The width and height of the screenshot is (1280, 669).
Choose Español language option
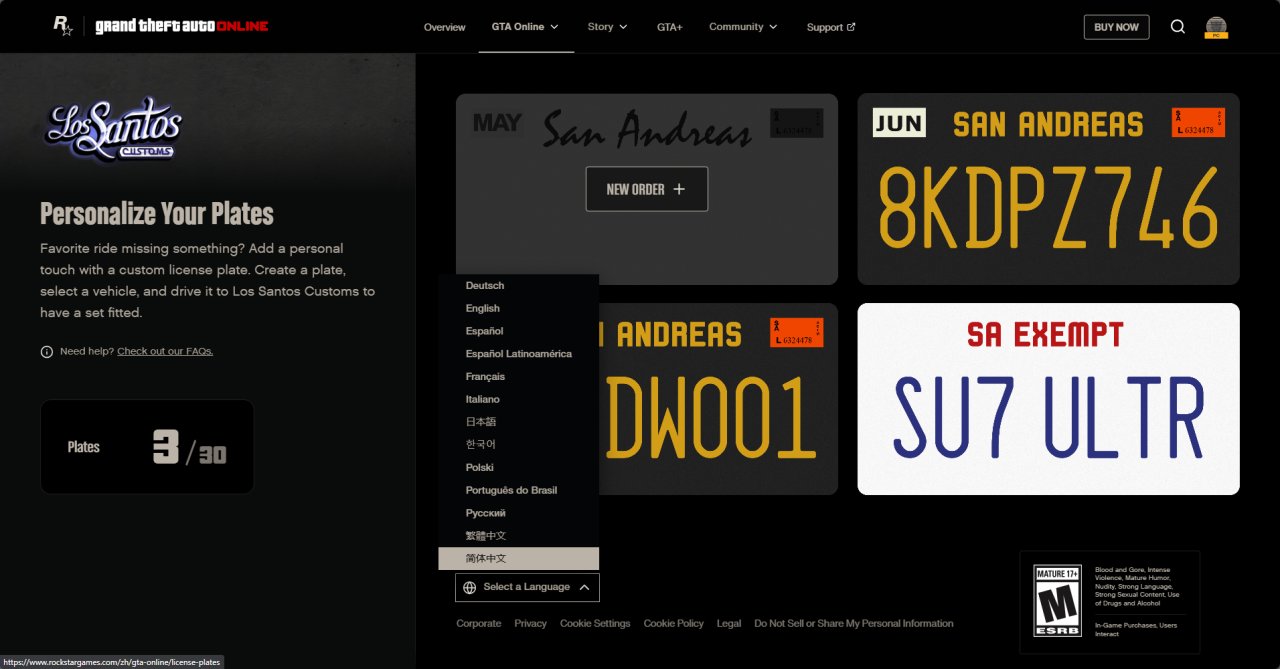(x=518, y=331)
